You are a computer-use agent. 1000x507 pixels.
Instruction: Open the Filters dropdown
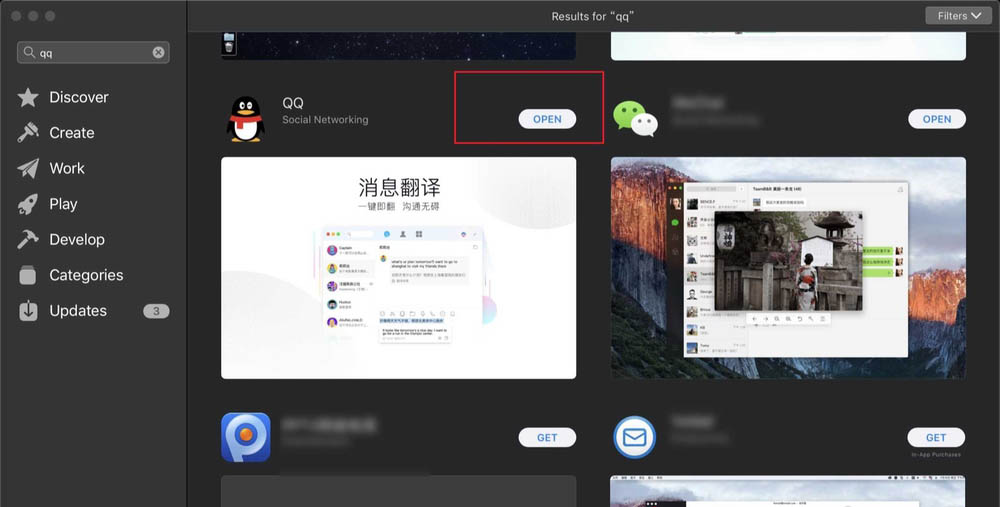[x=959, y=16]
